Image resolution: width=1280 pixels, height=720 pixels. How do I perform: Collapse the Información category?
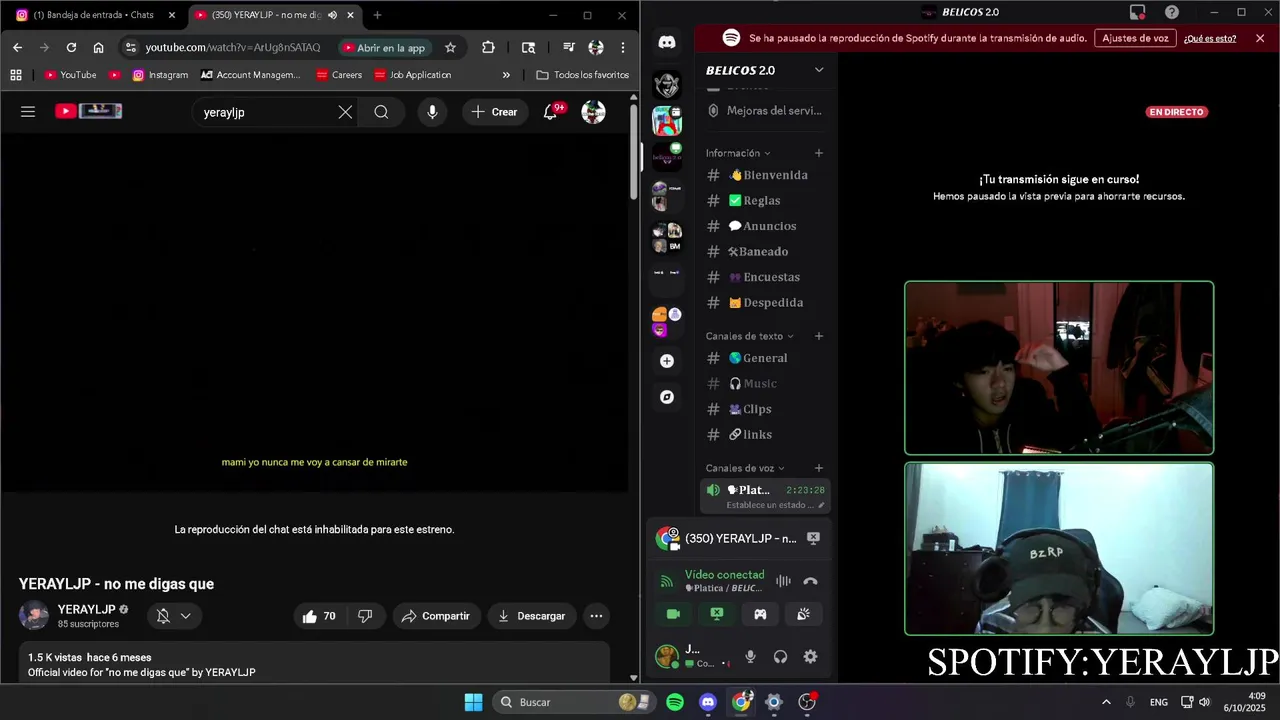738,153
